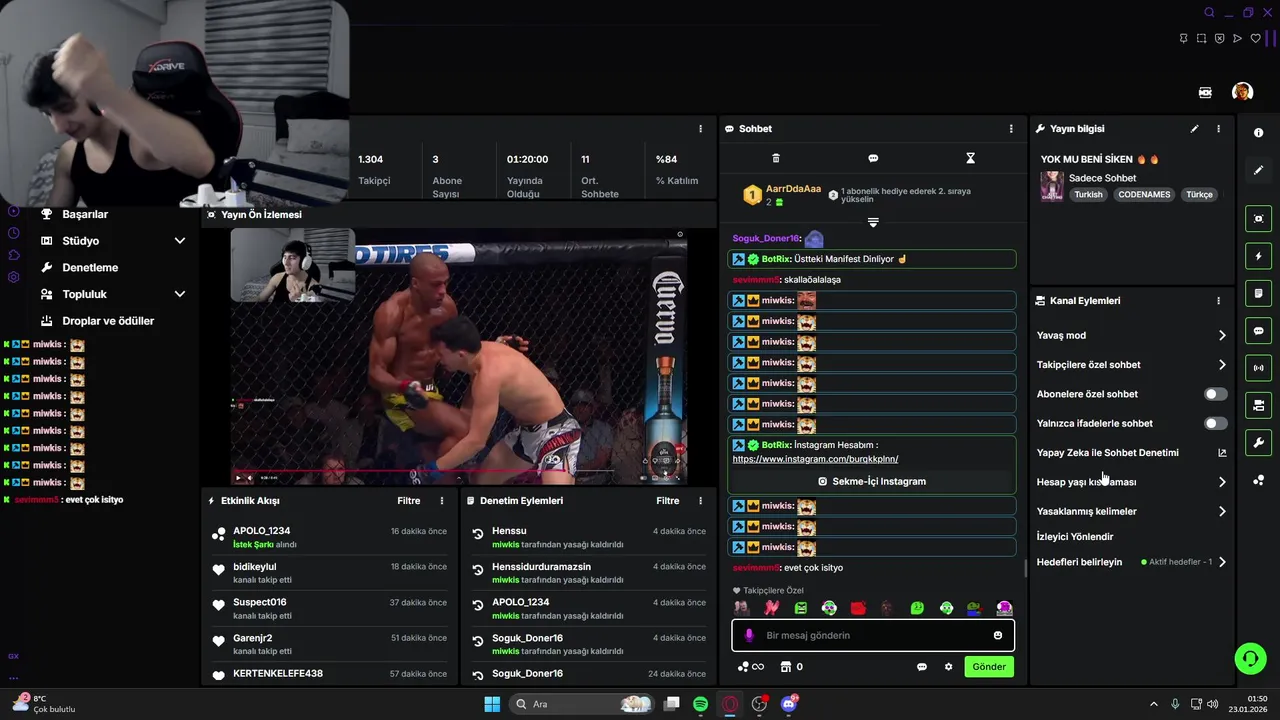Open the Kick logo icon near avatar
Screen dimensions: 1280x720
click(x=1205, y=92)
